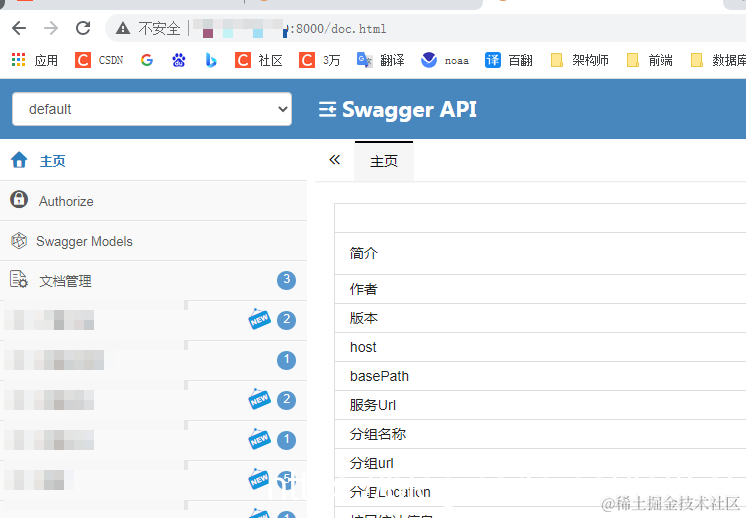
Task: Open the 数据库 bookmark folder
Action: 718,60
